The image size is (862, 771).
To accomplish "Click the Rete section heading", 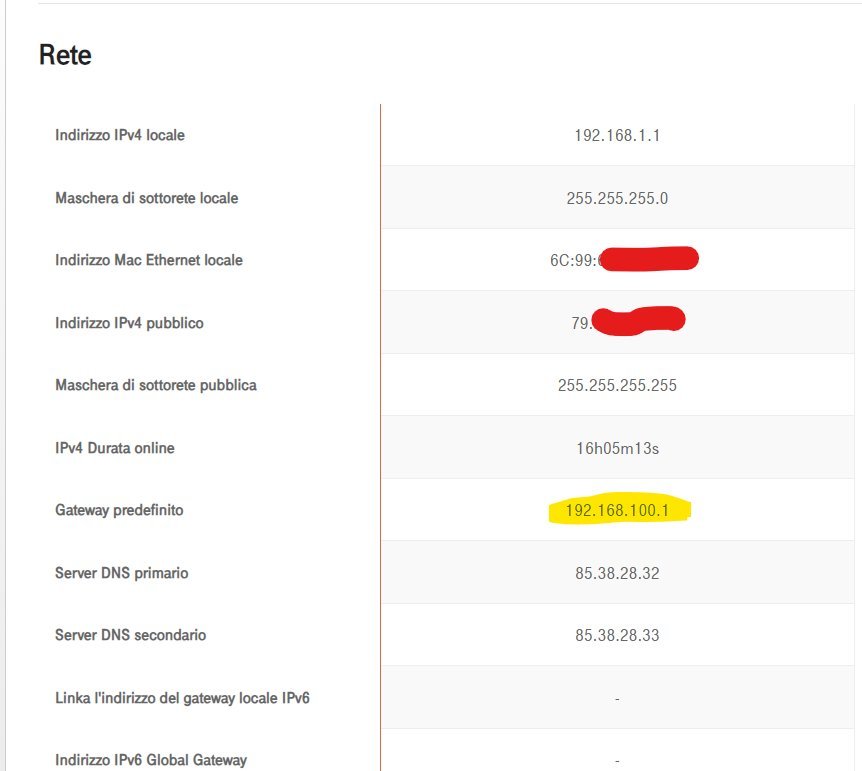I will point(65,55).
